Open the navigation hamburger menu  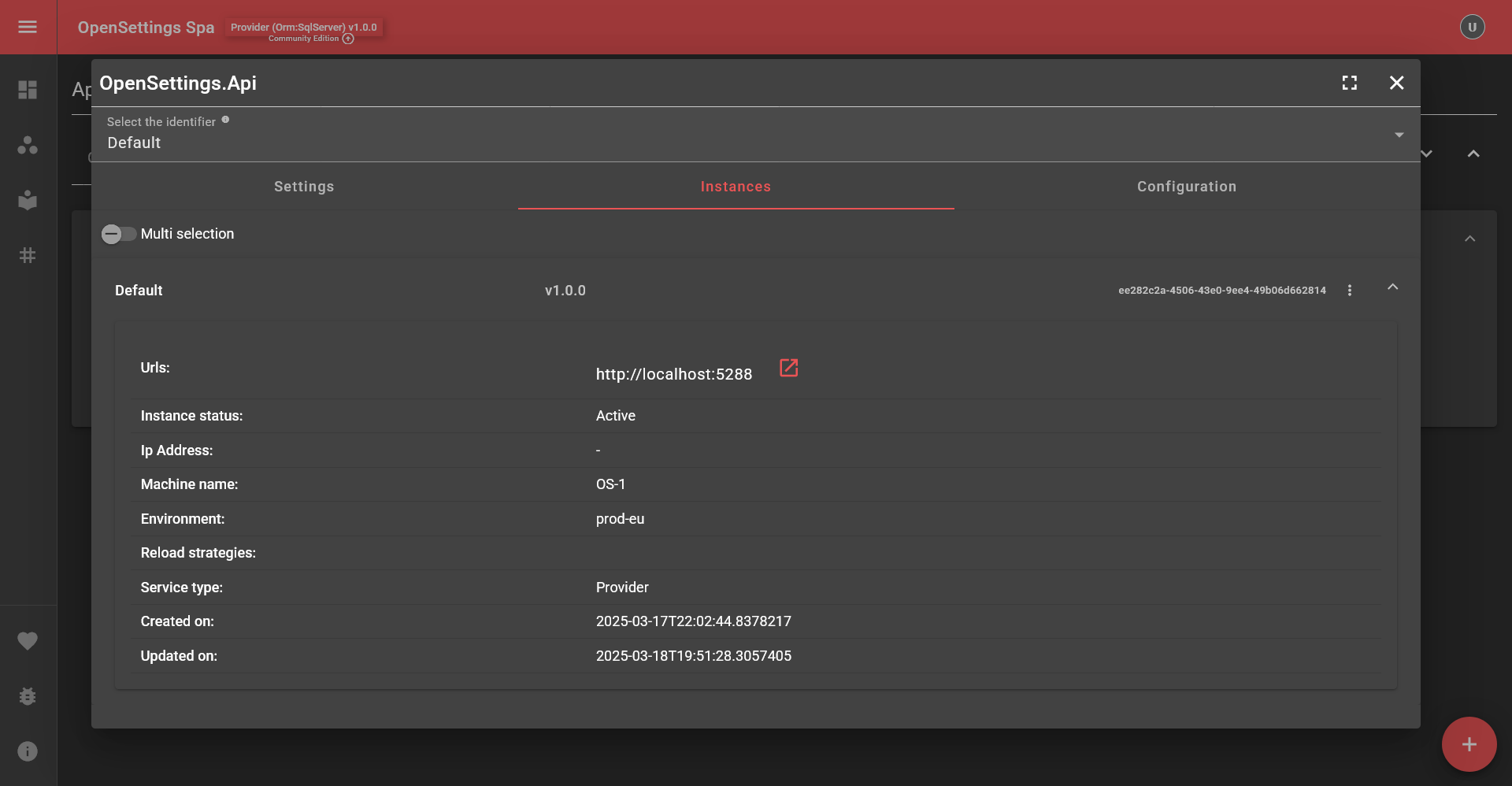coord(28,26)
